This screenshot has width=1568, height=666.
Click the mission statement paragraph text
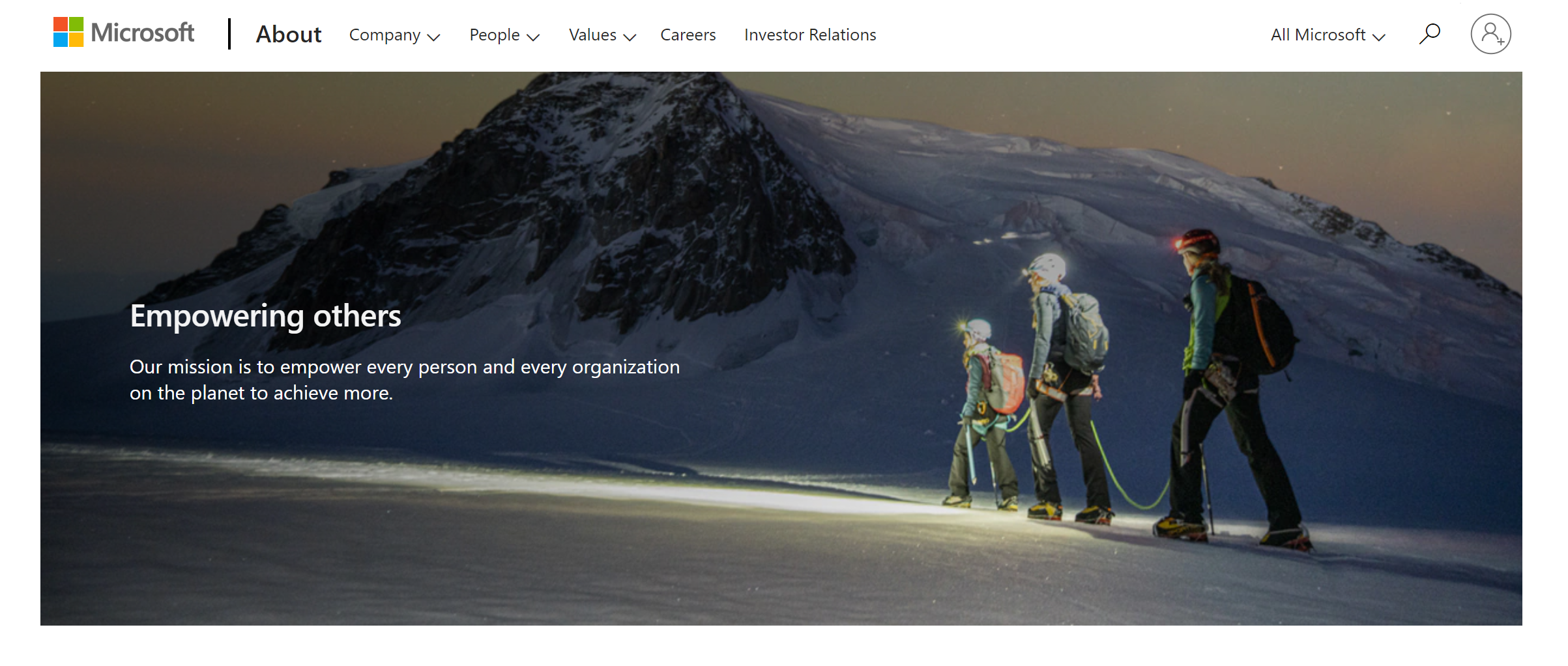pos(404,380)
